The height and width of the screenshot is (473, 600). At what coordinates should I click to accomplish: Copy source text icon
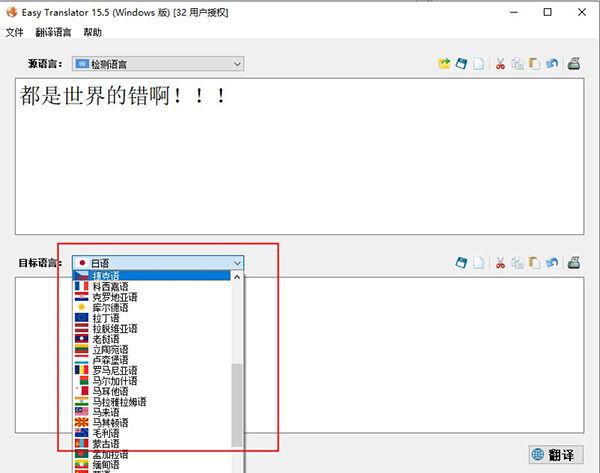[517, 64]
